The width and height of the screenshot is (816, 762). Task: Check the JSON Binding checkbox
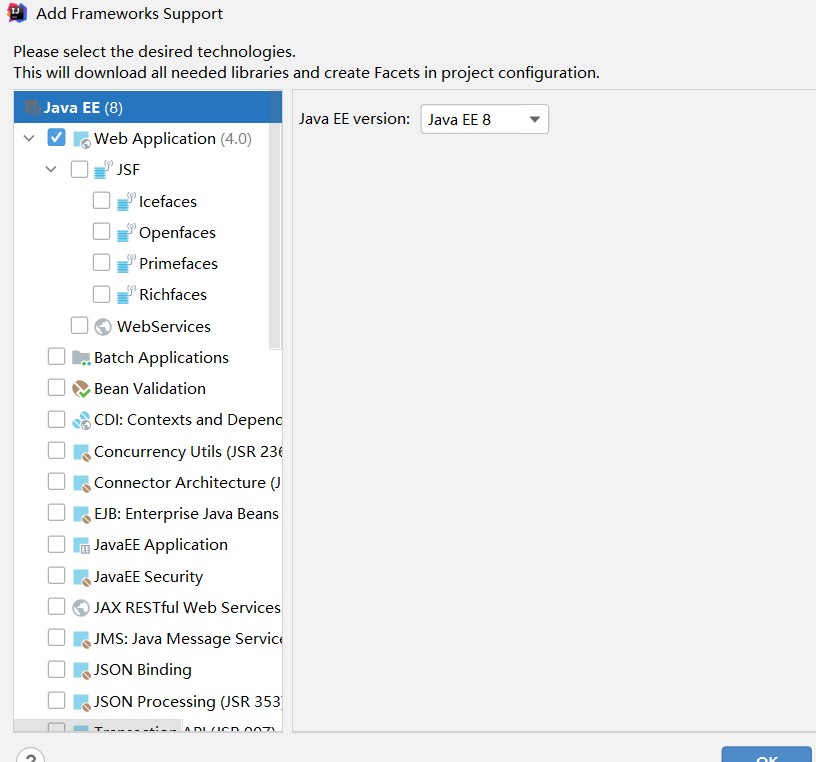56,669
